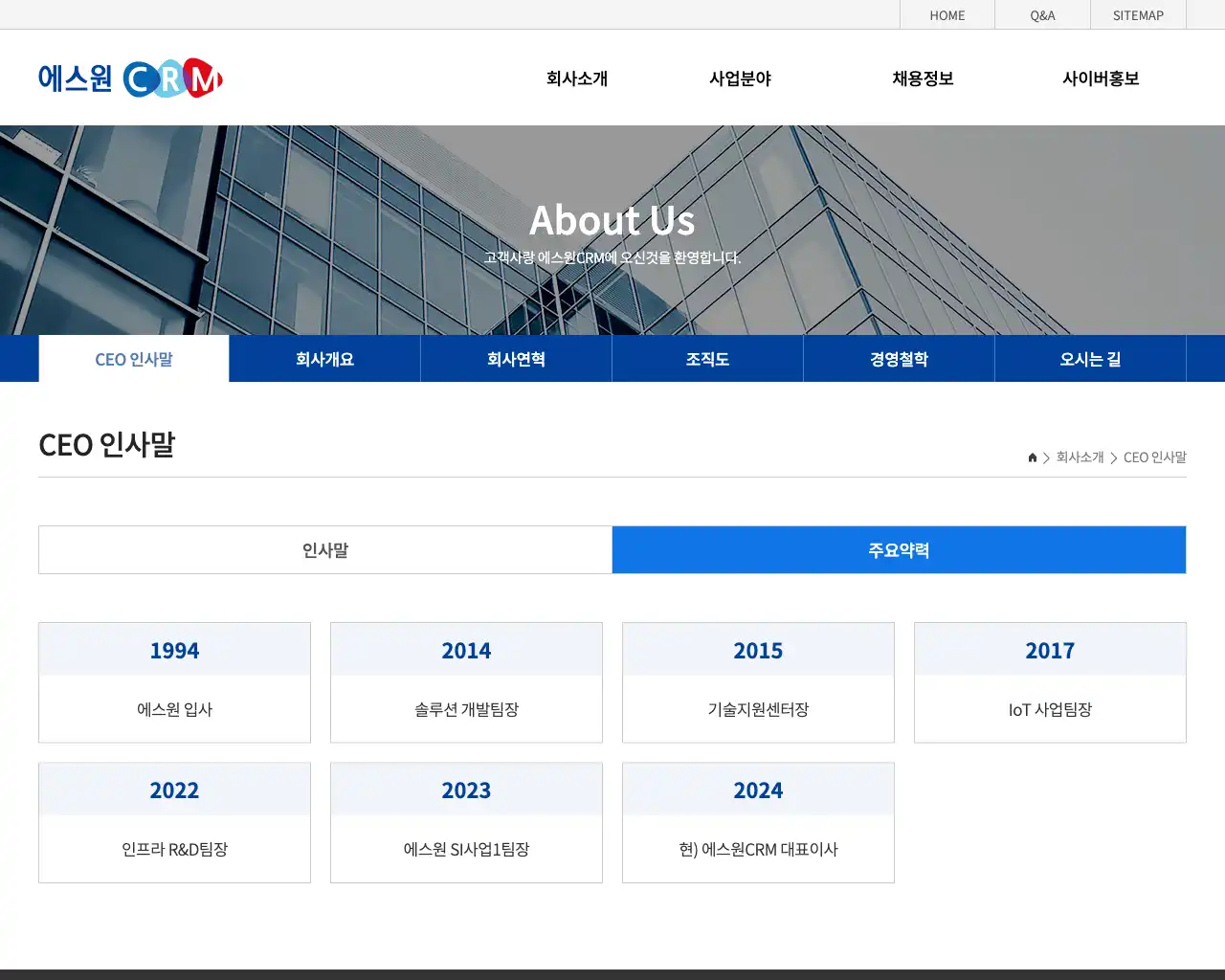Switch to the 인사말 tab

tap(325, 549)
